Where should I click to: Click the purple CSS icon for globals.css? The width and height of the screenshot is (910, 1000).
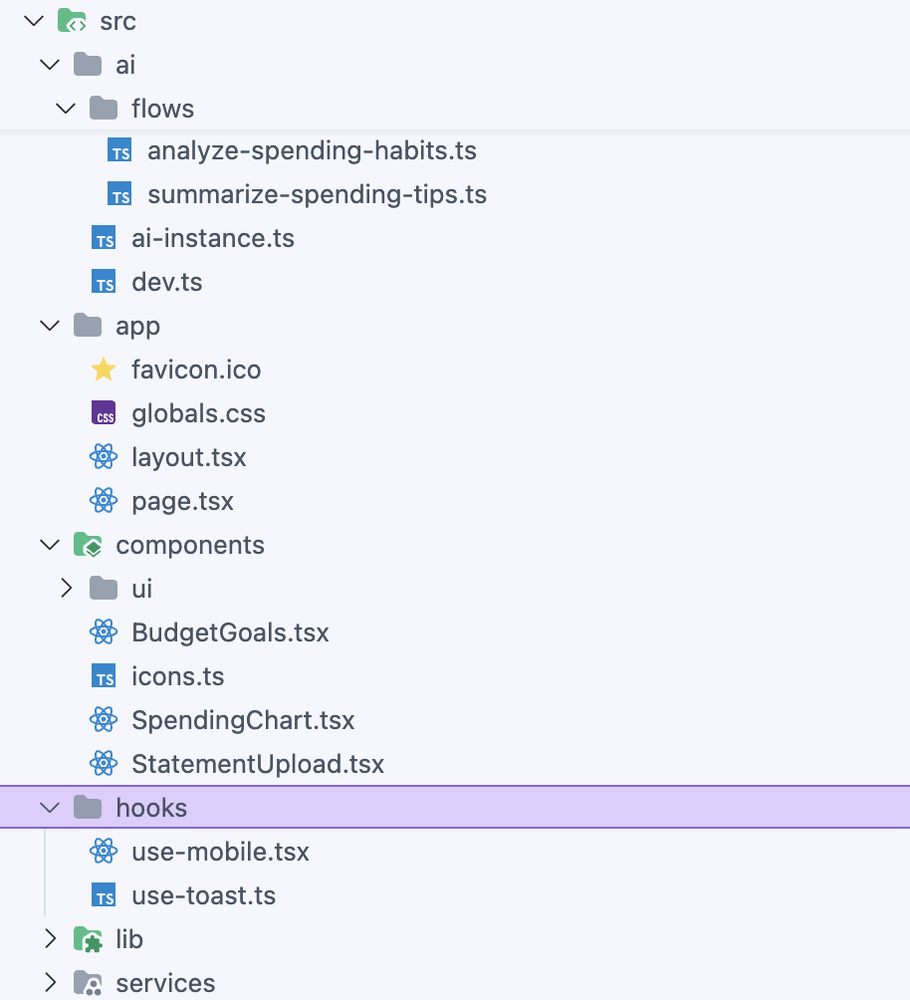103,414
